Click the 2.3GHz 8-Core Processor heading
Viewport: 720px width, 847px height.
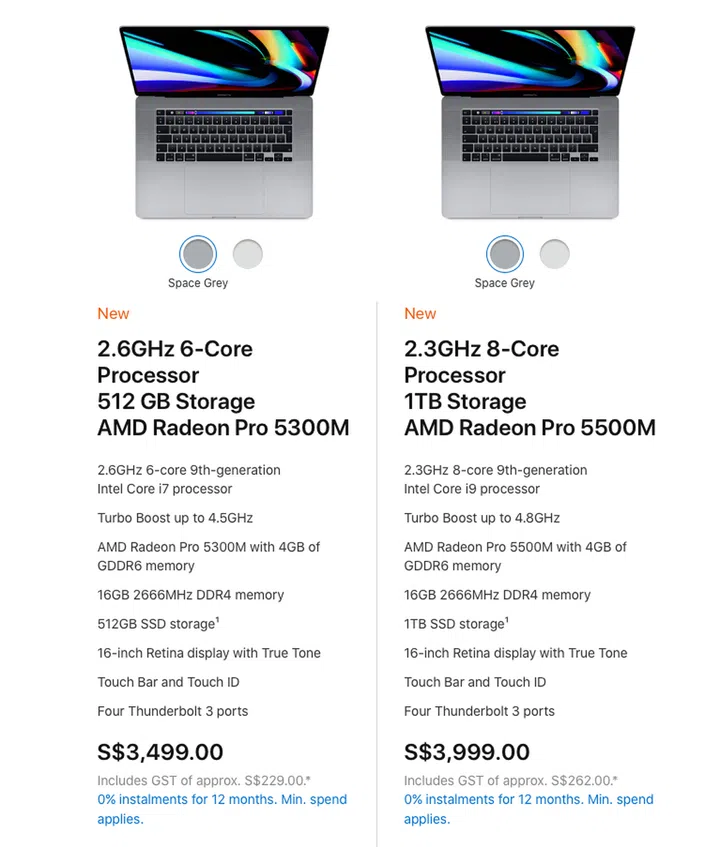tap(481, 362)
